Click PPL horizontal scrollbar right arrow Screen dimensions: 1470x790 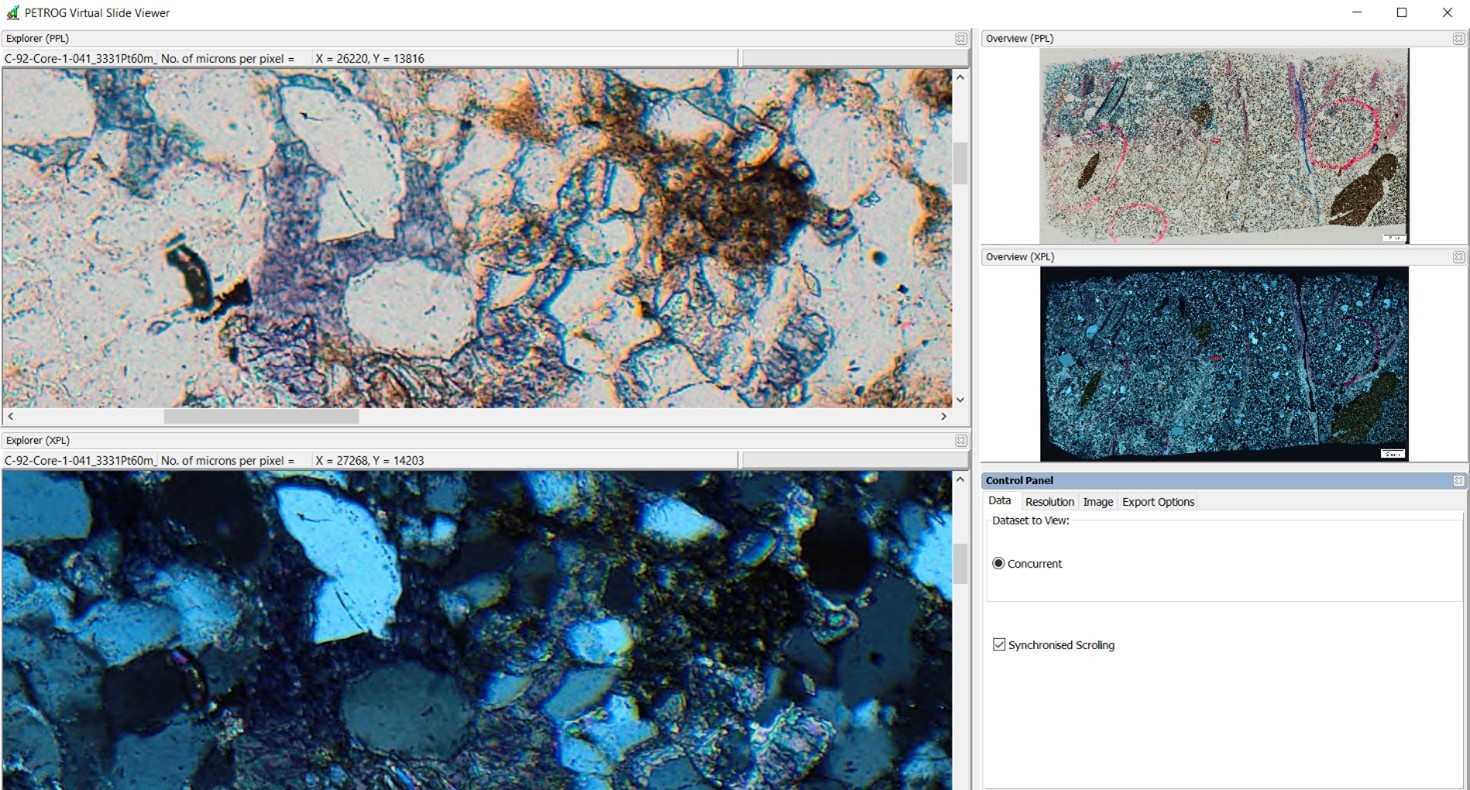[943, 416]
